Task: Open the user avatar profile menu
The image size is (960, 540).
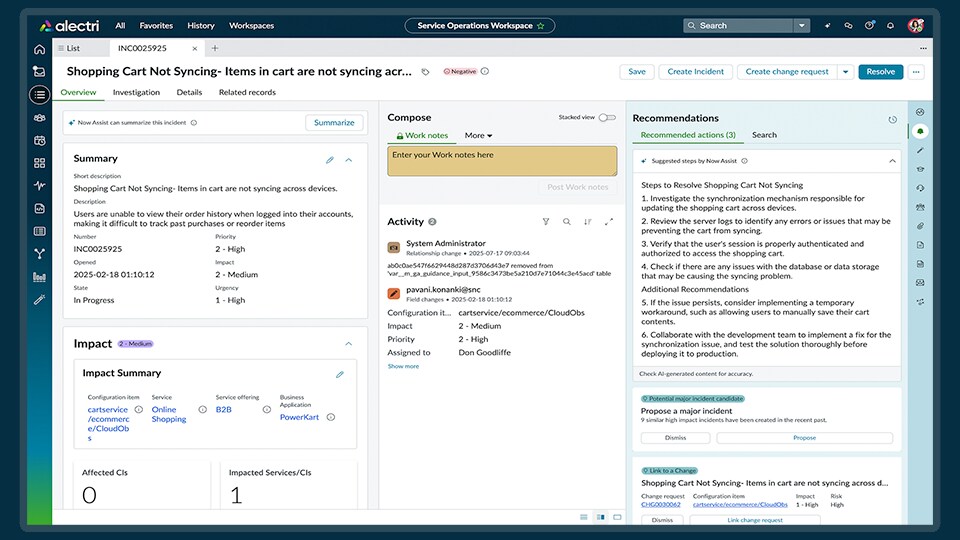Action: tap(916, 26)
